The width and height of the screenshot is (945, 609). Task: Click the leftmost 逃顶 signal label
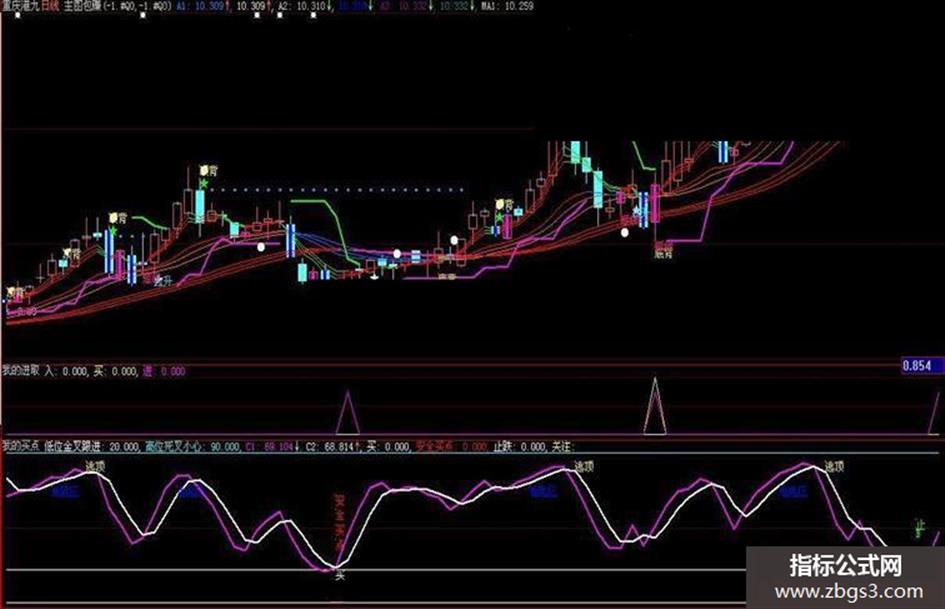point(95,465)
